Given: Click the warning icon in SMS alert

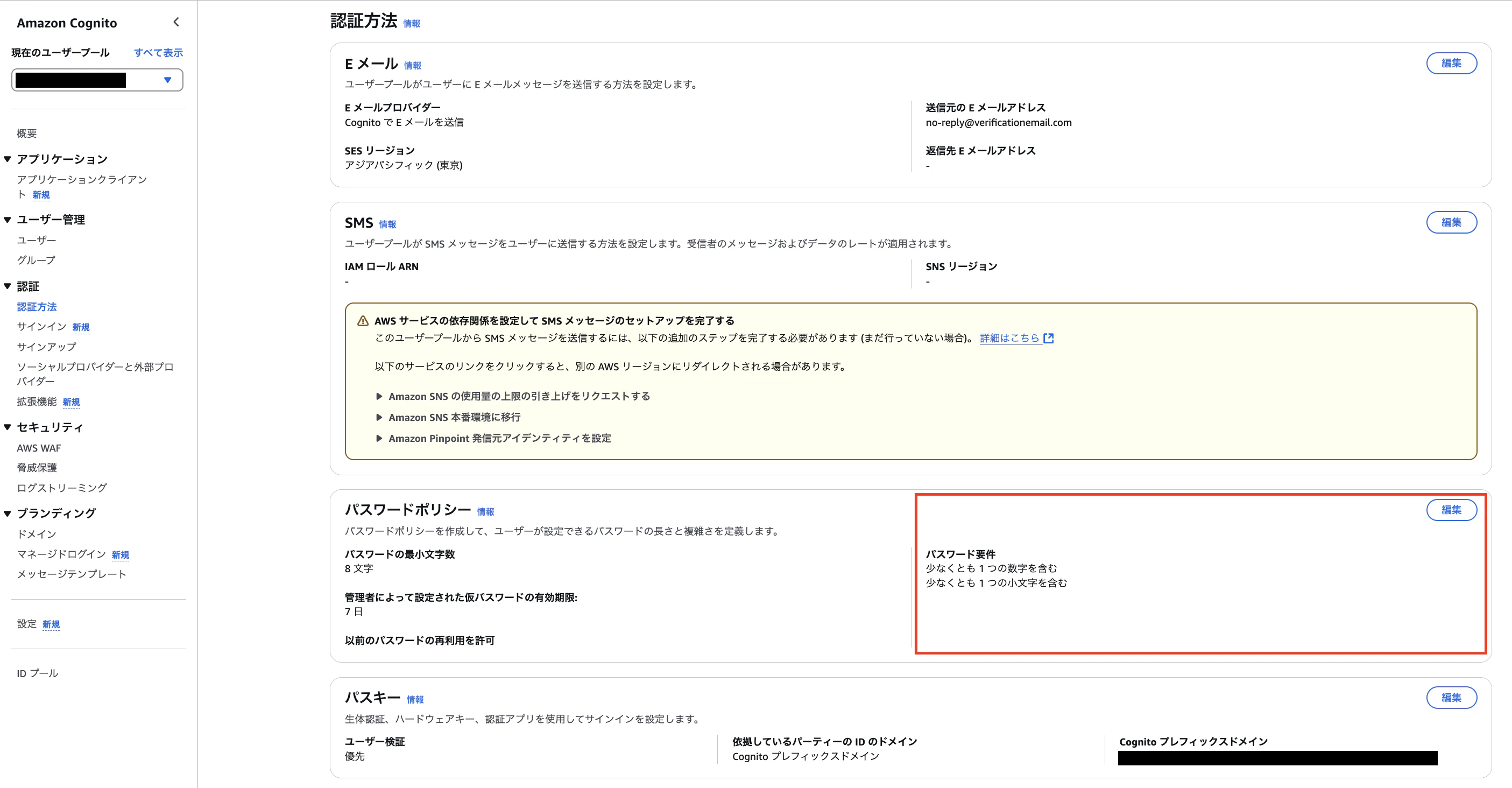Looking at the screenshot, I should [363, 321].
